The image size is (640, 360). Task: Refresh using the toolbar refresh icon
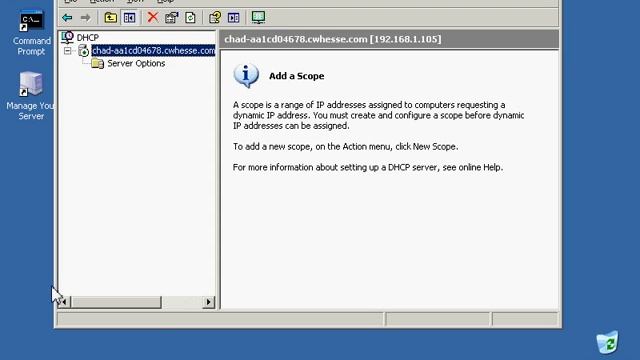click(190, 18)
